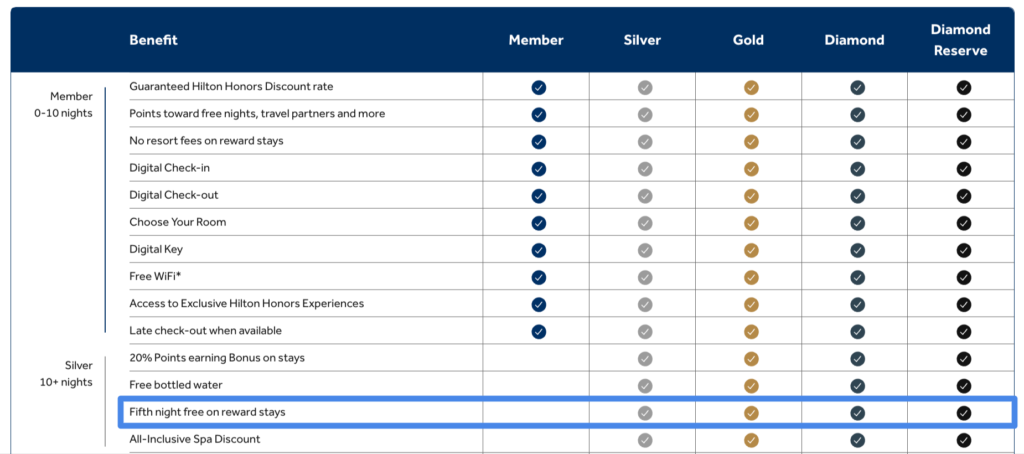The height and width of the screenshot is (454, 1024).
Task: Select '20% Points earning Bonus on stays' text
Action: 217,358
